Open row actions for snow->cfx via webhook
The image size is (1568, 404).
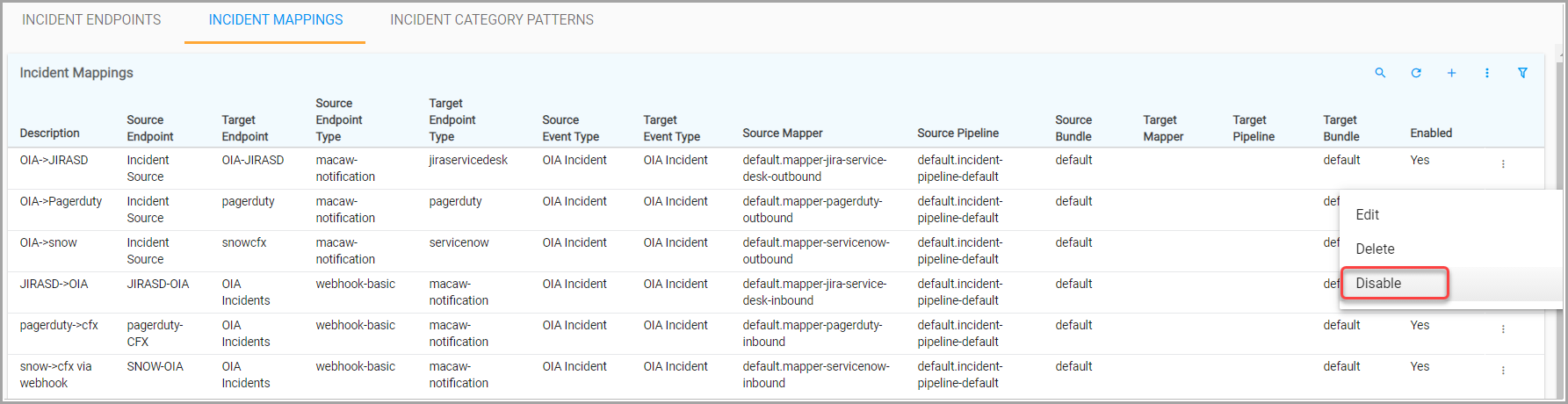(x=1503, y=371)
